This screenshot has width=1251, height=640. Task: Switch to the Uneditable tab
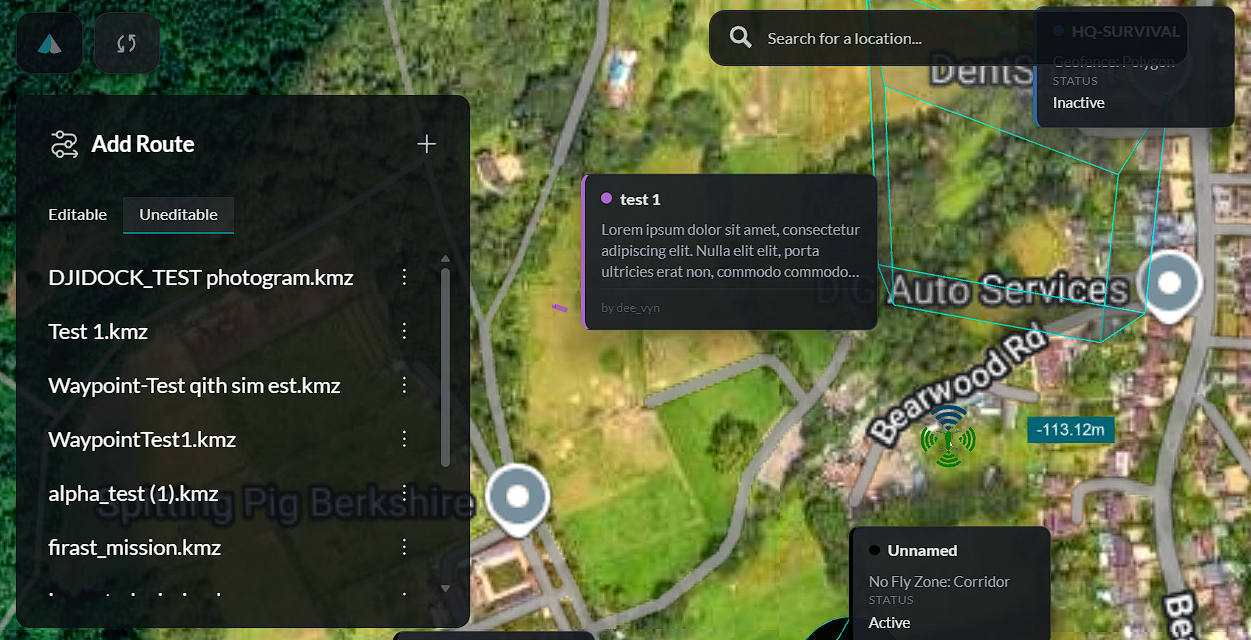coord(179,214)
